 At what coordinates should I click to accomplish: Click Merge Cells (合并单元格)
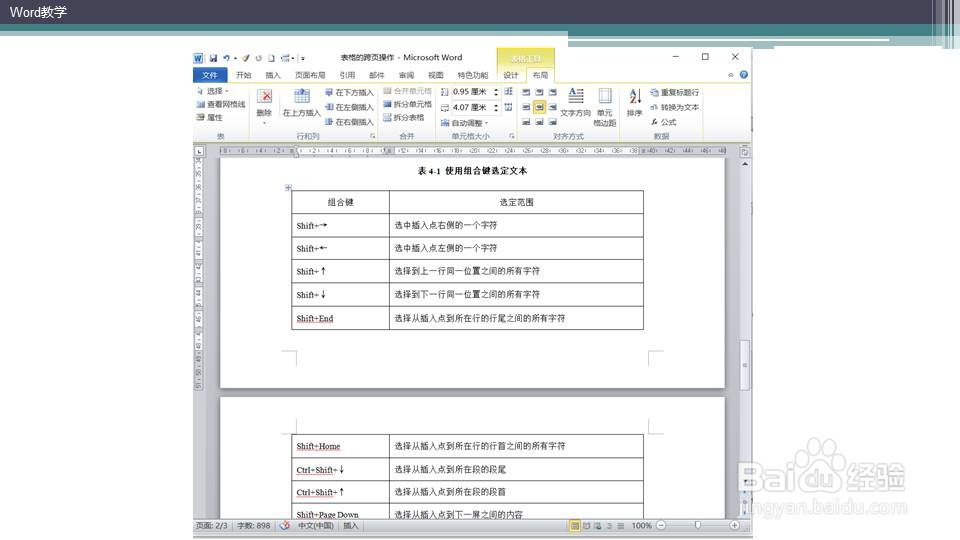point(407,91)
